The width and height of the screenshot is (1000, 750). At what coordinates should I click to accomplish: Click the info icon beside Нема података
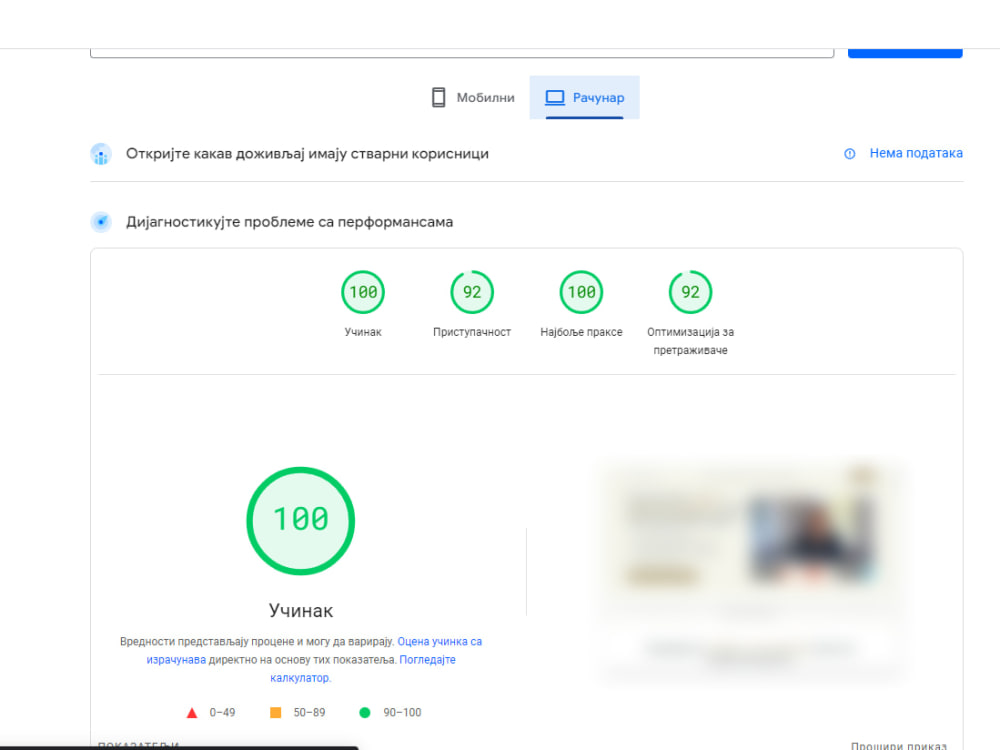click(849, 154)
